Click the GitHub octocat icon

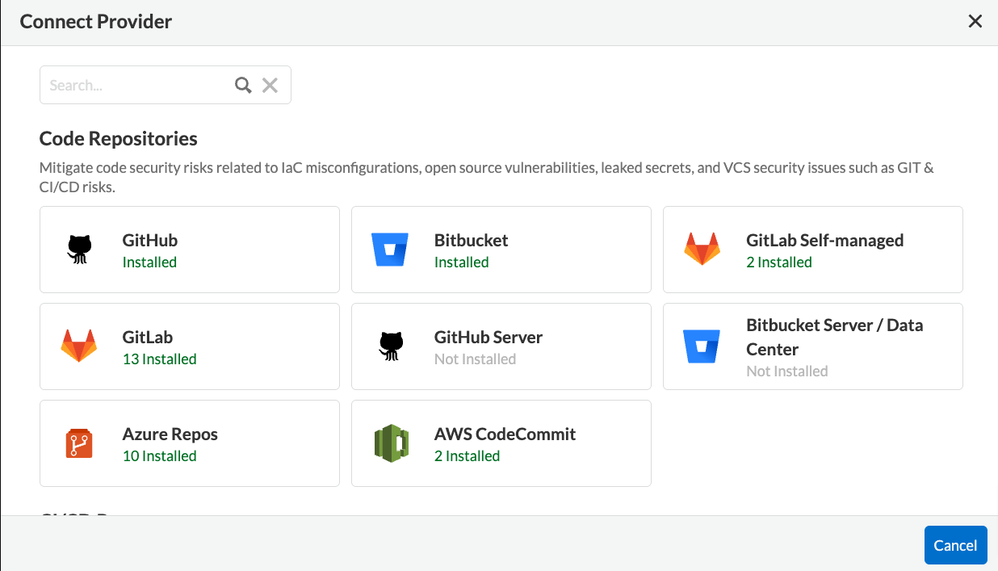(79, 249)
